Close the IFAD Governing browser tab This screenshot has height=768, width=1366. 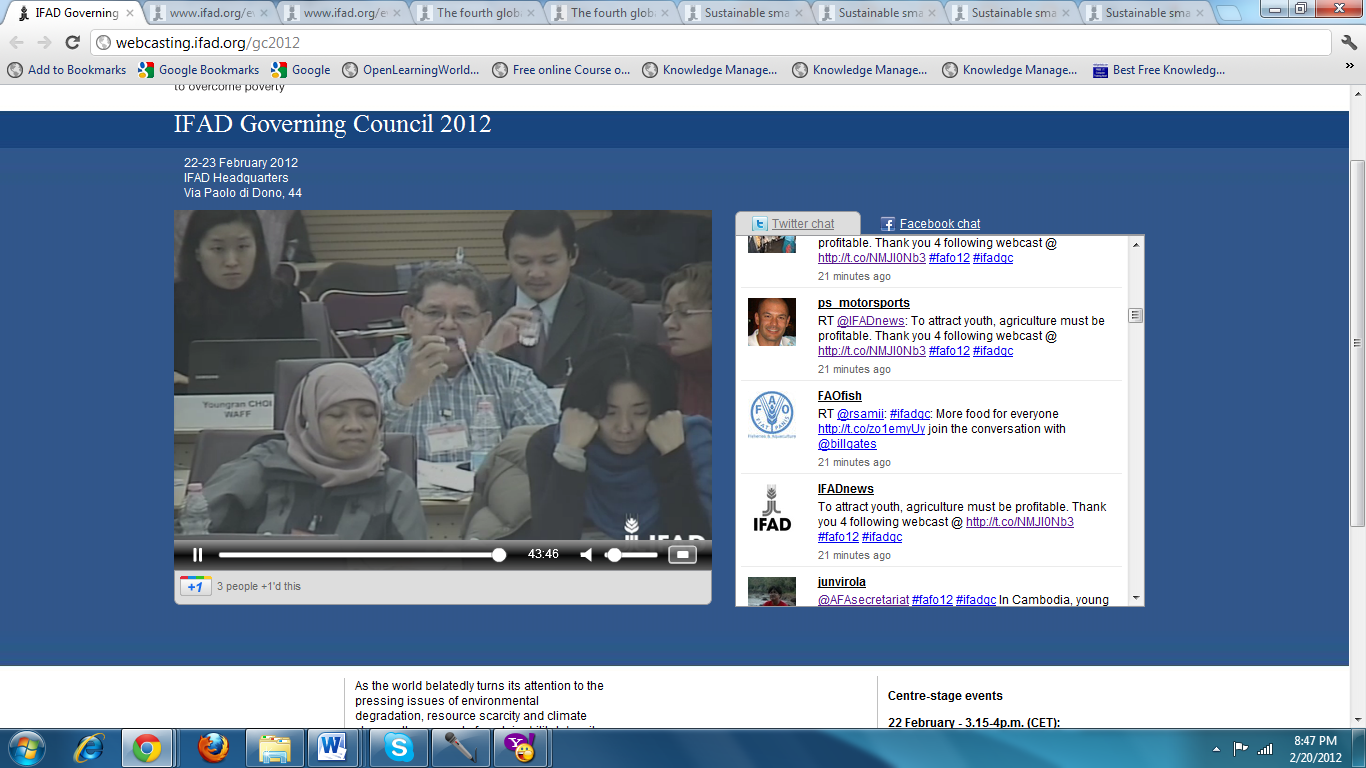tap(130, 14)
